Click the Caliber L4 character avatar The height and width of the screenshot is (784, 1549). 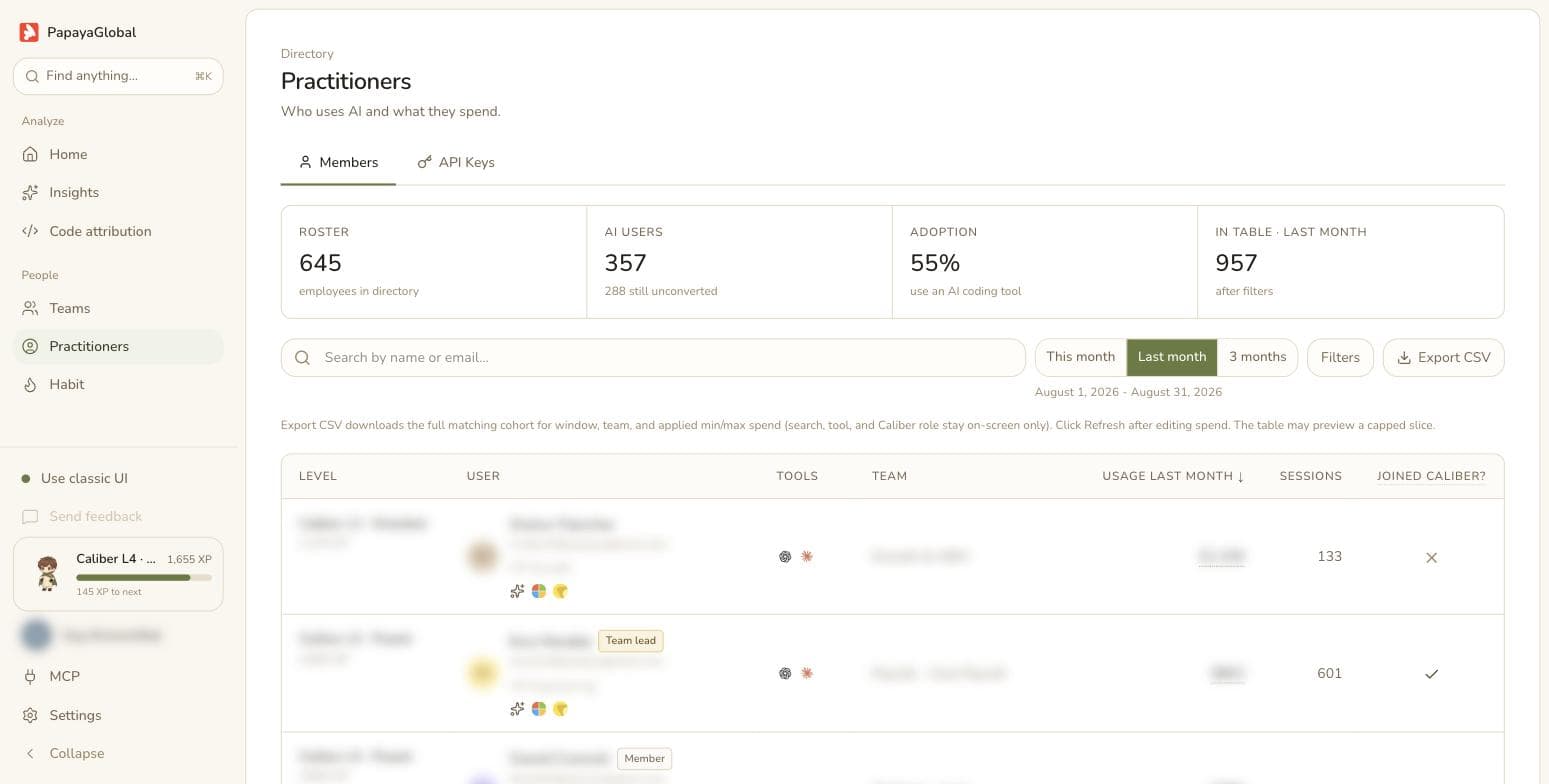(x=46, y=574)
